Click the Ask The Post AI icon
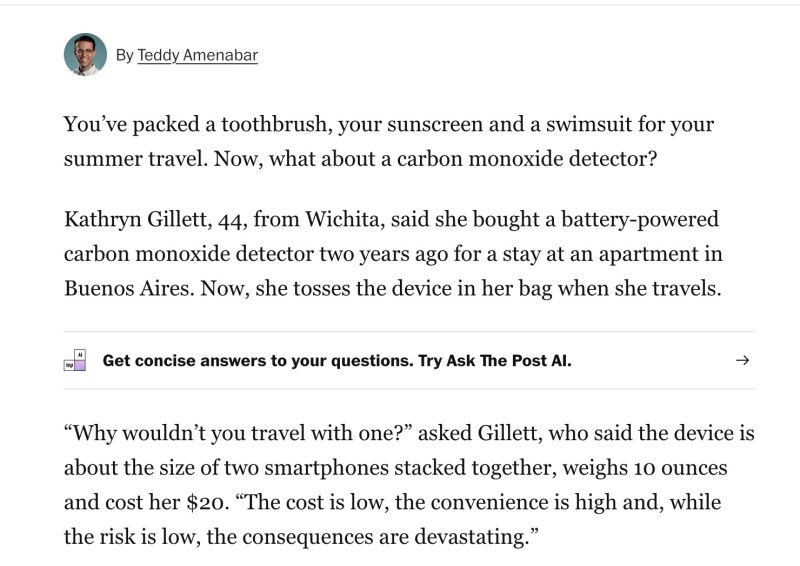Viewport: 800px width, 566px height. 75,360
